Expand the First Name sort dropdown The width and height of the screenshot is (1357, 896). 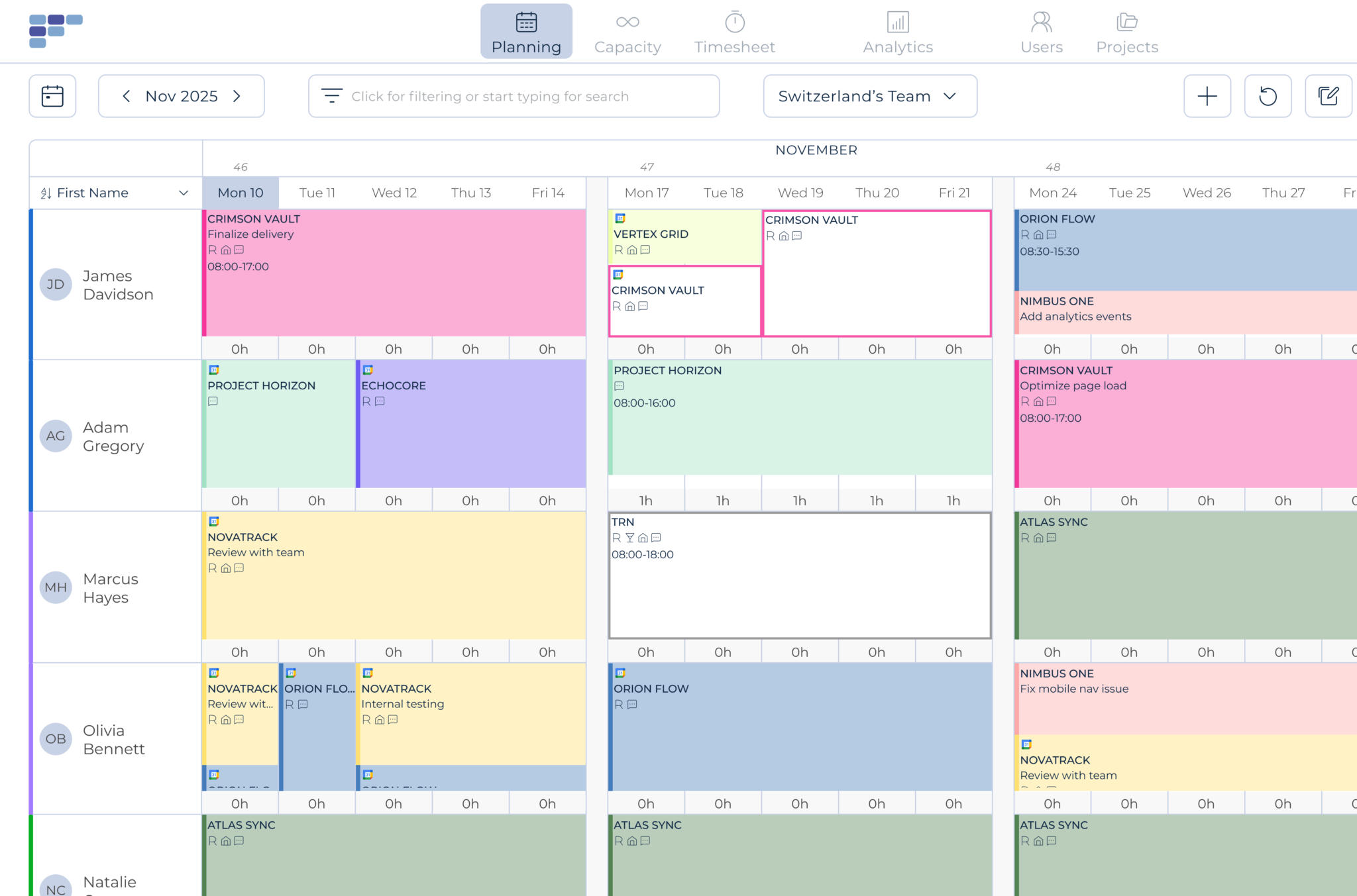coord(184,193)
